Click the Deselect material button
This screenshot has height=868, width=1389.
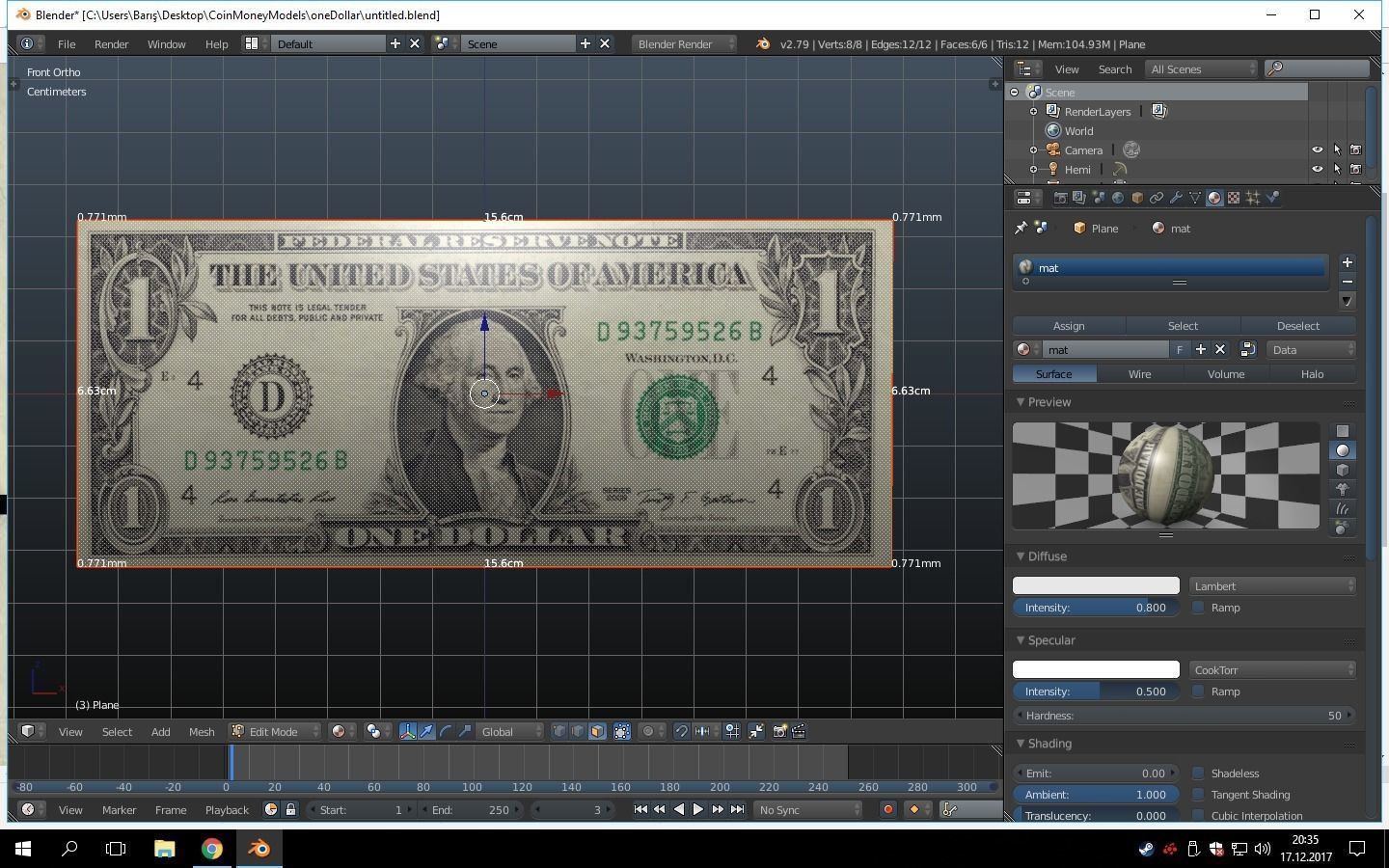click(x=1298, y=326)
